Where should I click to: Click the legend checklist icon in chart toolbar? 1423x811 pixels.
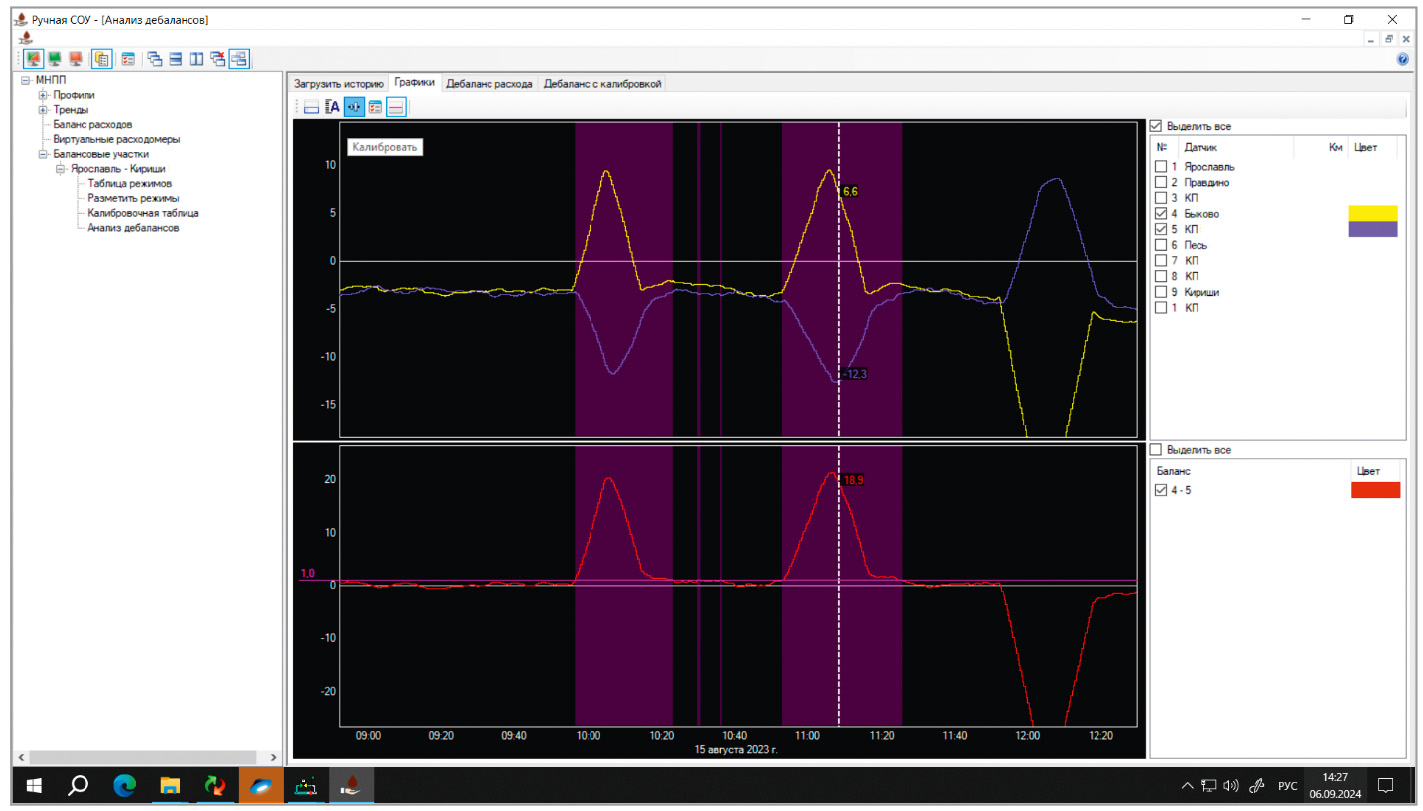[375, 107]
